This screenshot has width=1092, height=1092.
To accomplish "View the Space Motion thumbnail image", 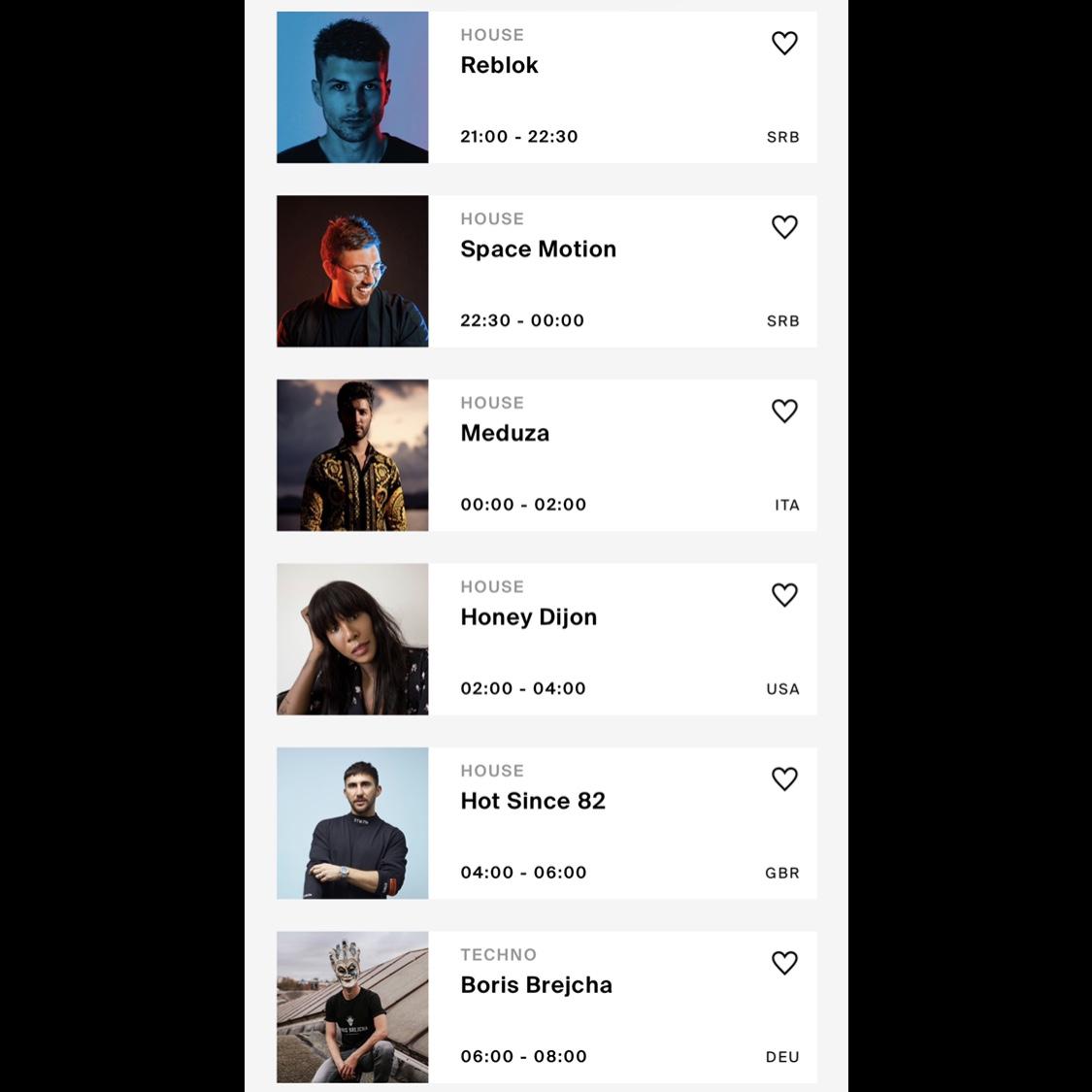I will 352,271.
